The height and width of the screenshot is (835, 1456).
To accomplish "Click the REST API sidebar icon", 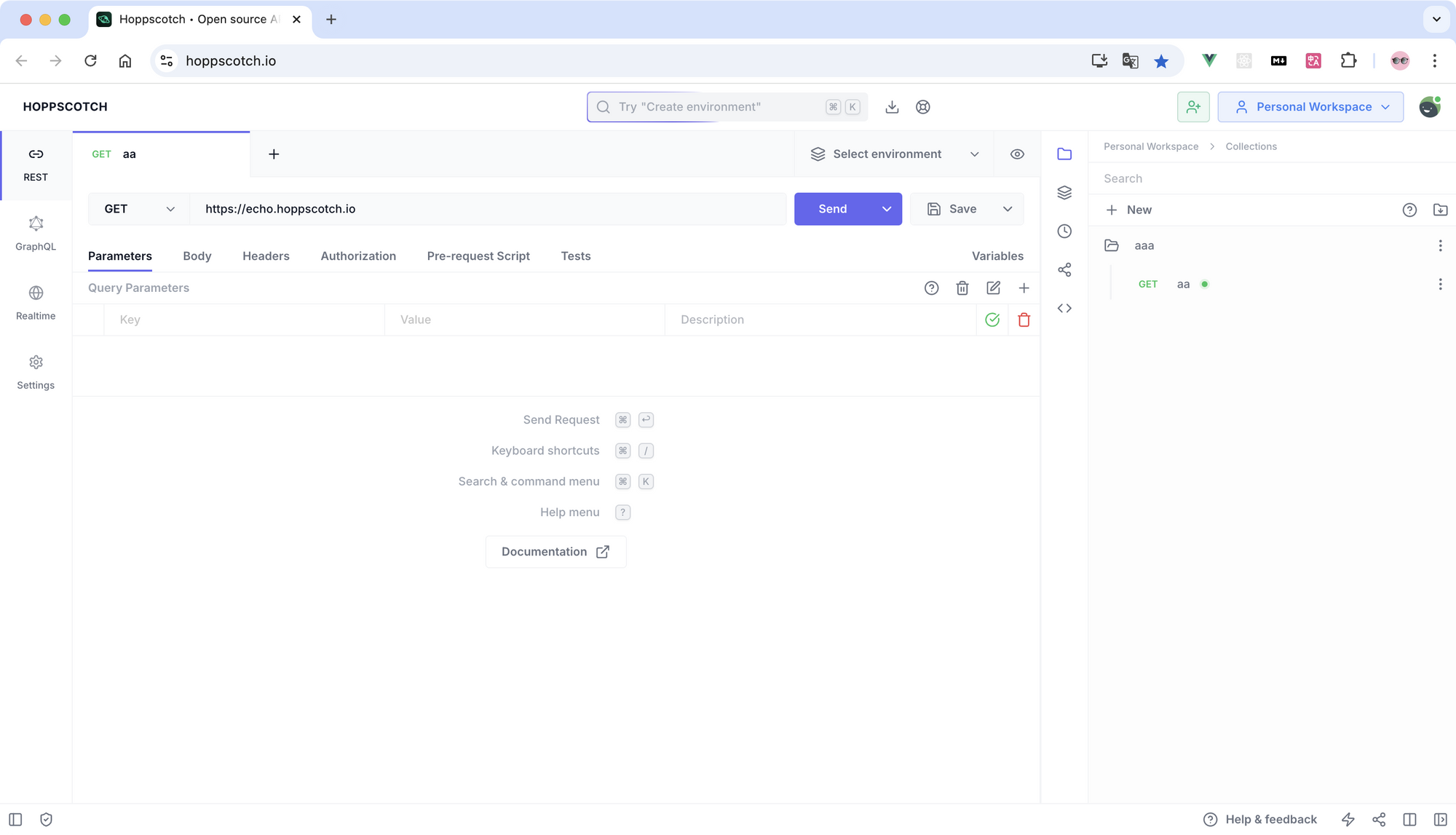I will click(35, 164).
